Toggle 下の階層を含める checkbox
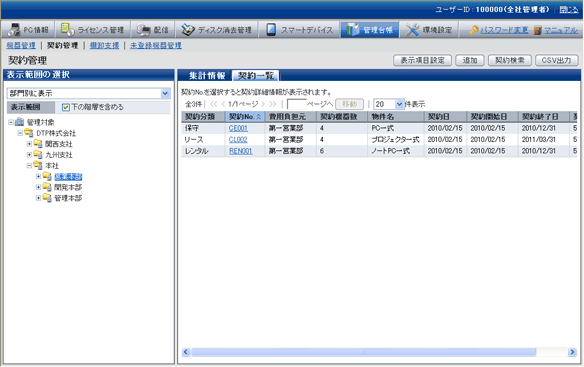This screenshot has height=367, width=584. click(x=66, y=107)
